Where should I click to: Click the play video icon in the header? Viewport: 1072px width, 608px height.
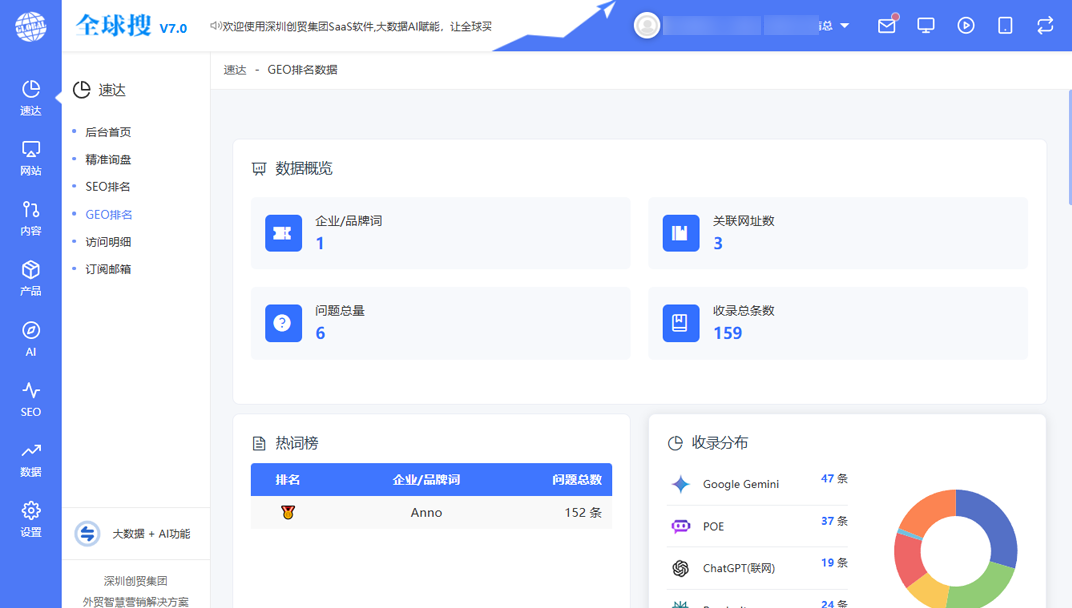coord(965,25)
